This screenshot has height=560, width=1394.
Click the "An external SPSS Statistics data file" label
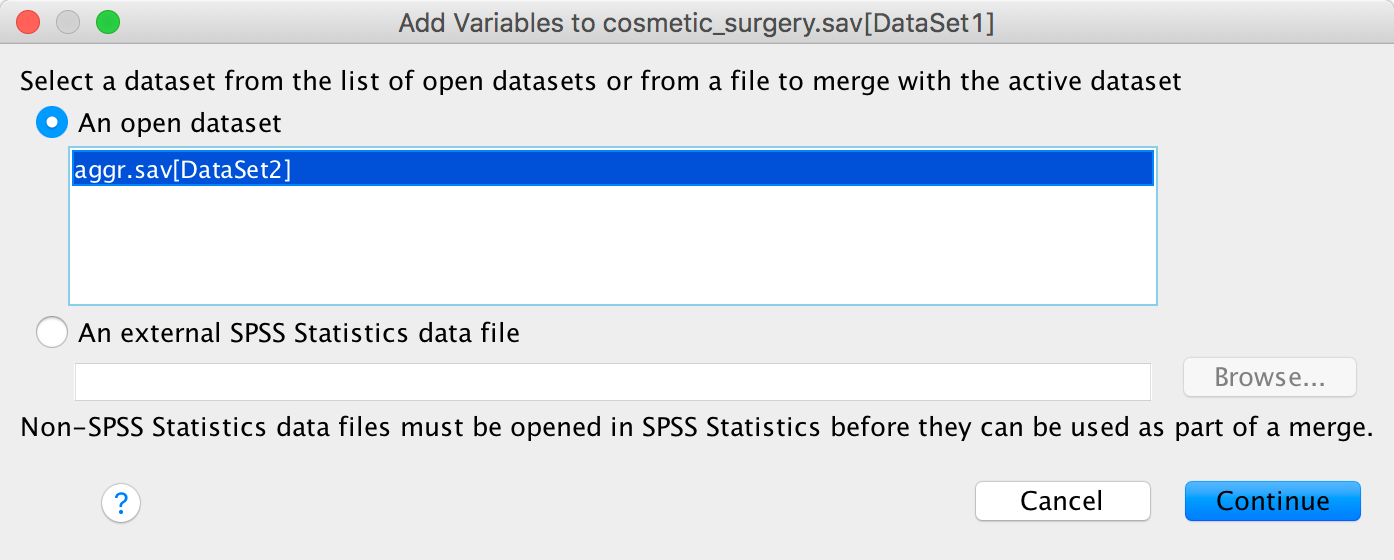[299, 332]
